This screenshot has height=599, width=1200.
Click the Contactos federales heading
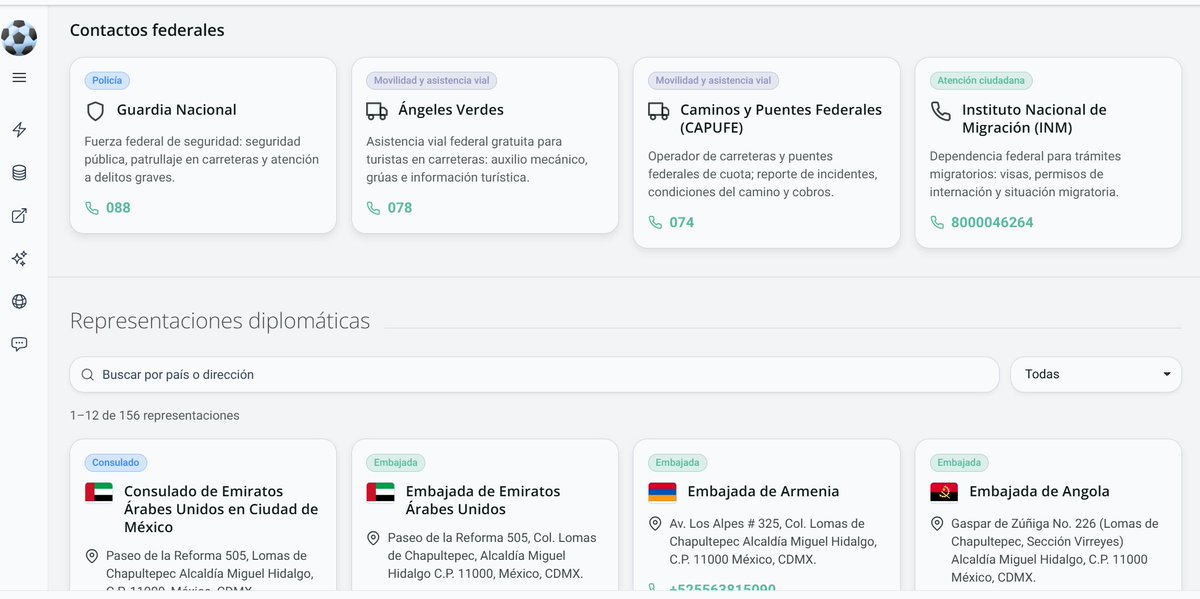coord(147,30)
